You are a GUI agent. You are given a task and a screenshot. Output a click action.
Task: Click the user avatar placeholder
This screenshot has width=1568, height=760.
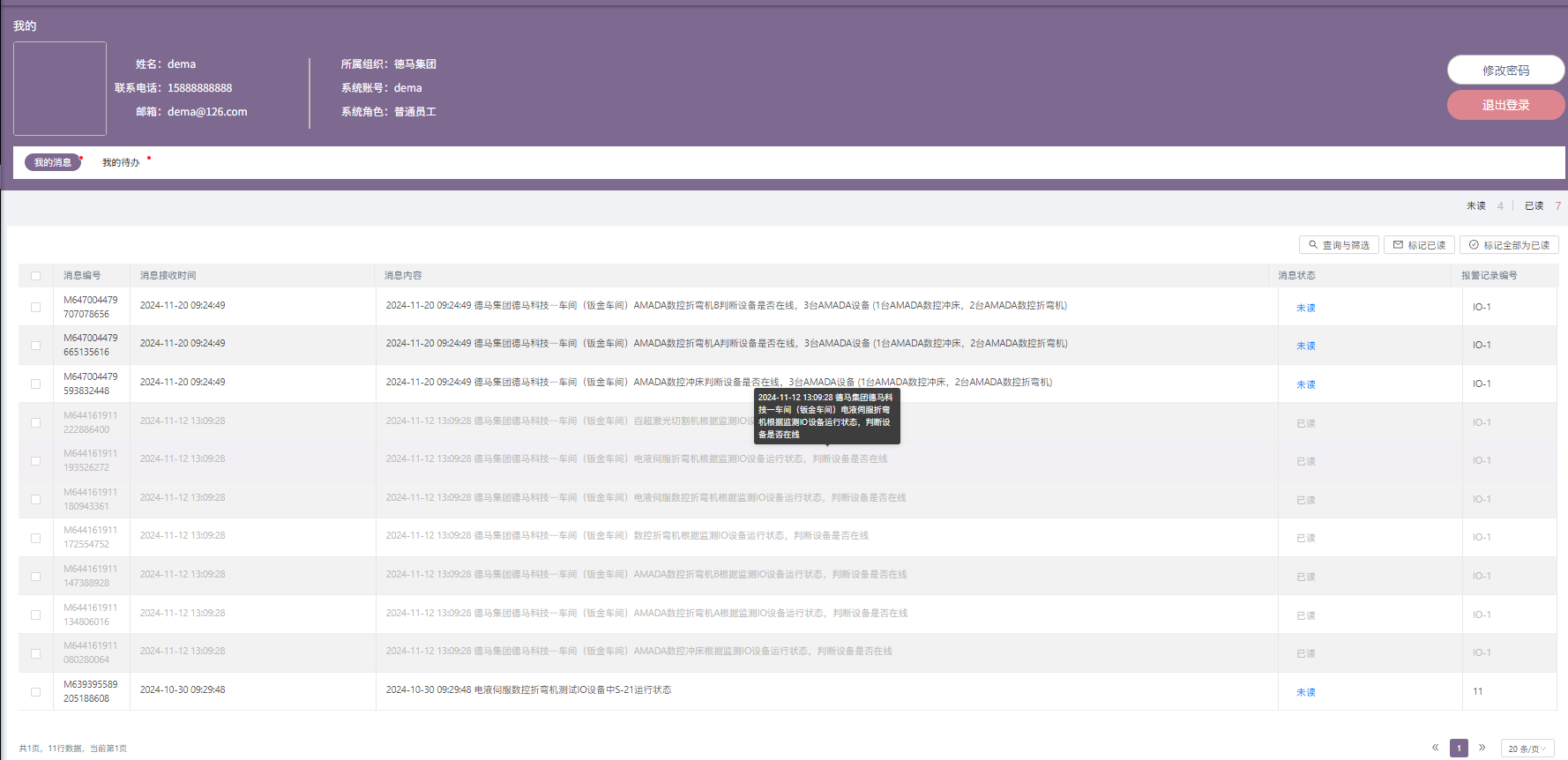(x=60, y=88)
